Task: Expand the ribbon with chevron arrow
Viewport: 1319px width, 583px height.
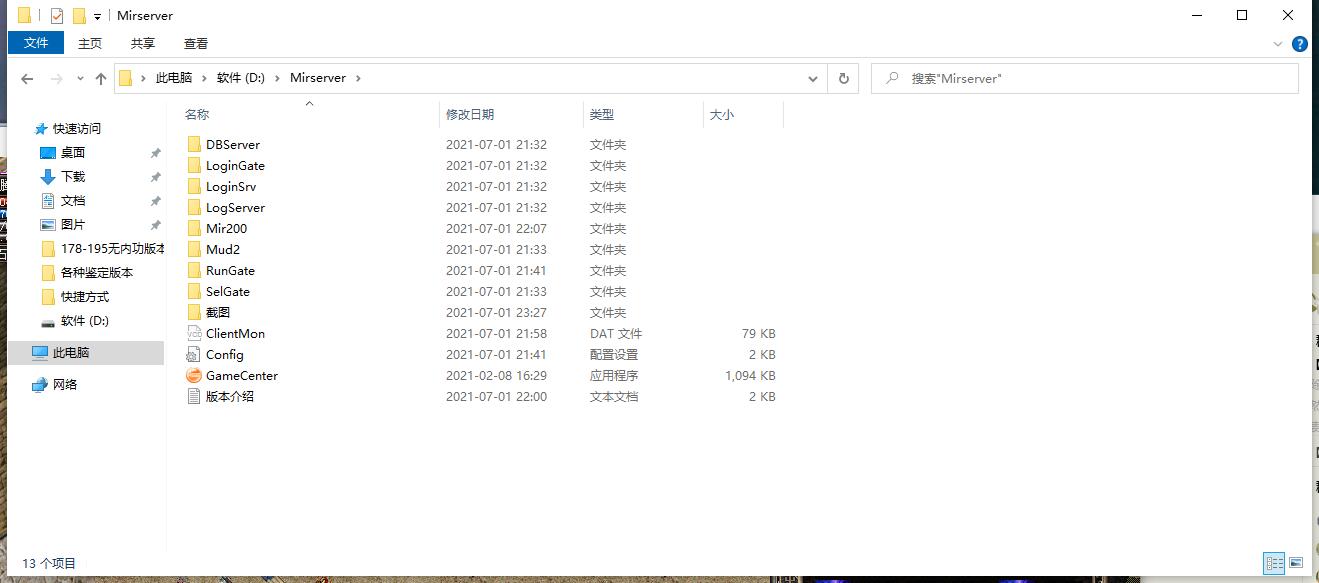Action: (1278, 44)
